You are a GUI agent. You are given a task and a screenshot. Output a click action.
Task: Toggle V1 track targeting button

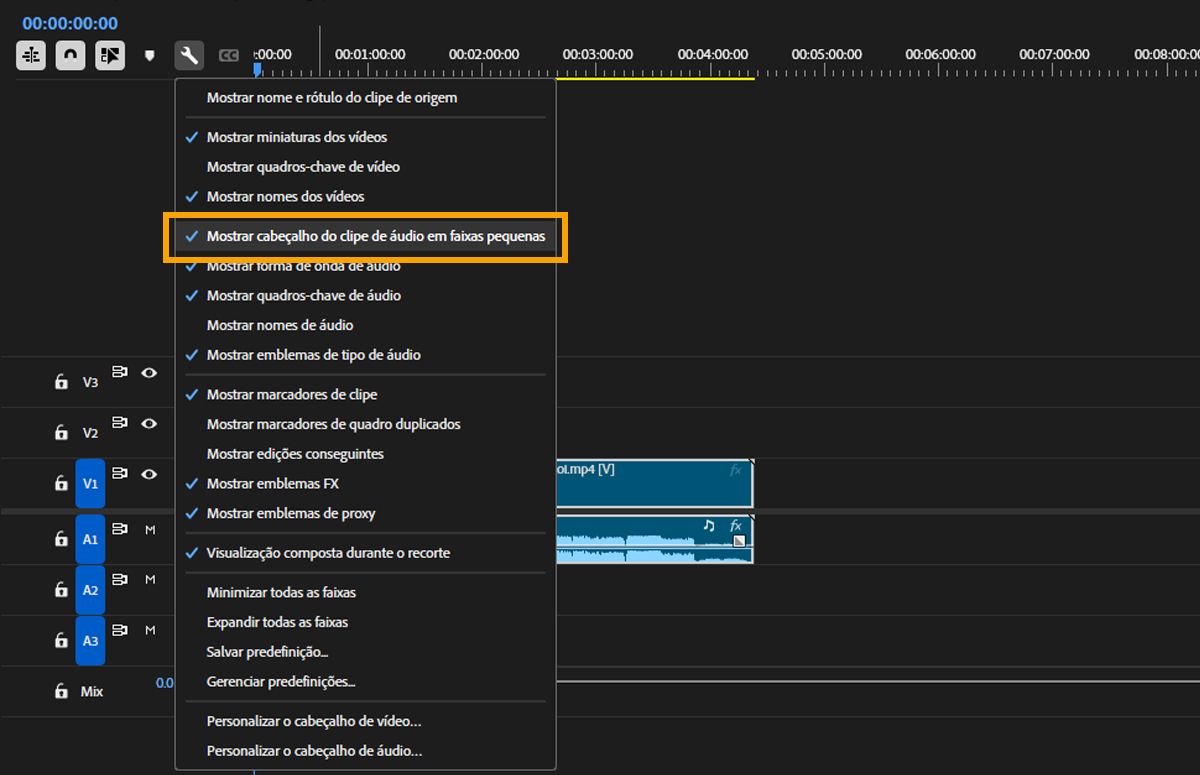(90, 483)
